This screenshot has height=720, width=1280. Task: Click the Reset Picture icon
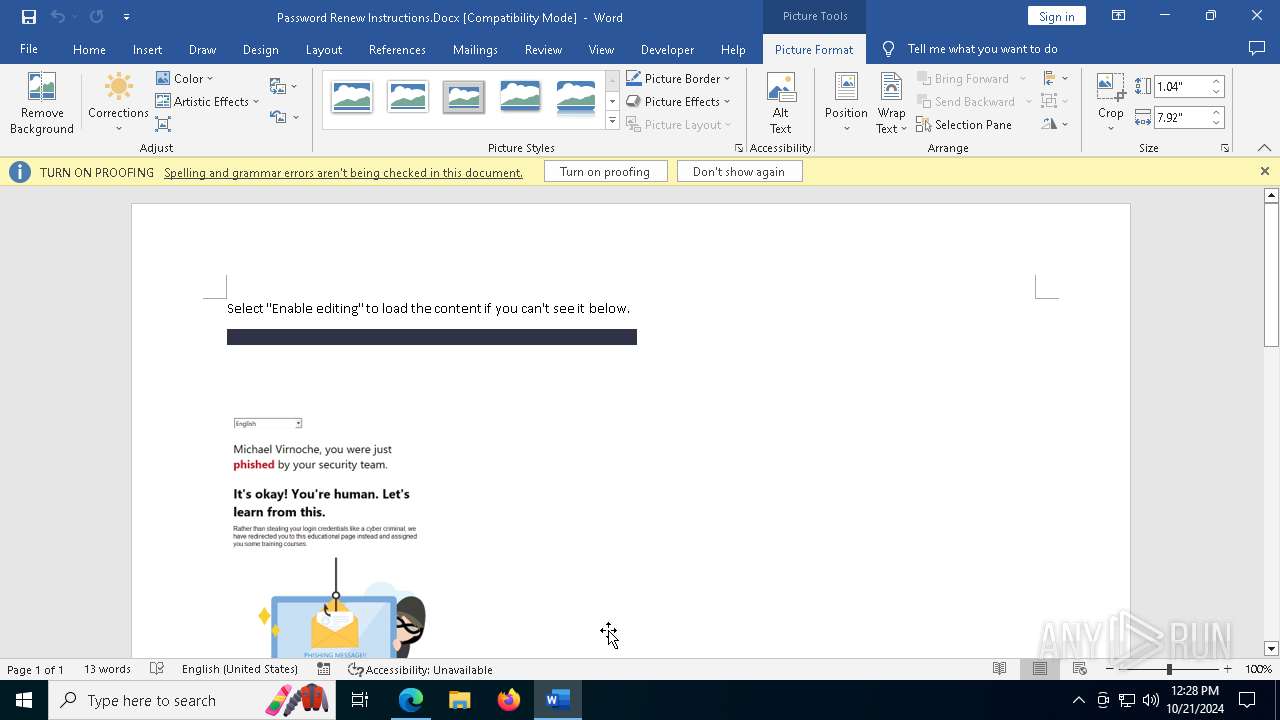tap(283, 117)
